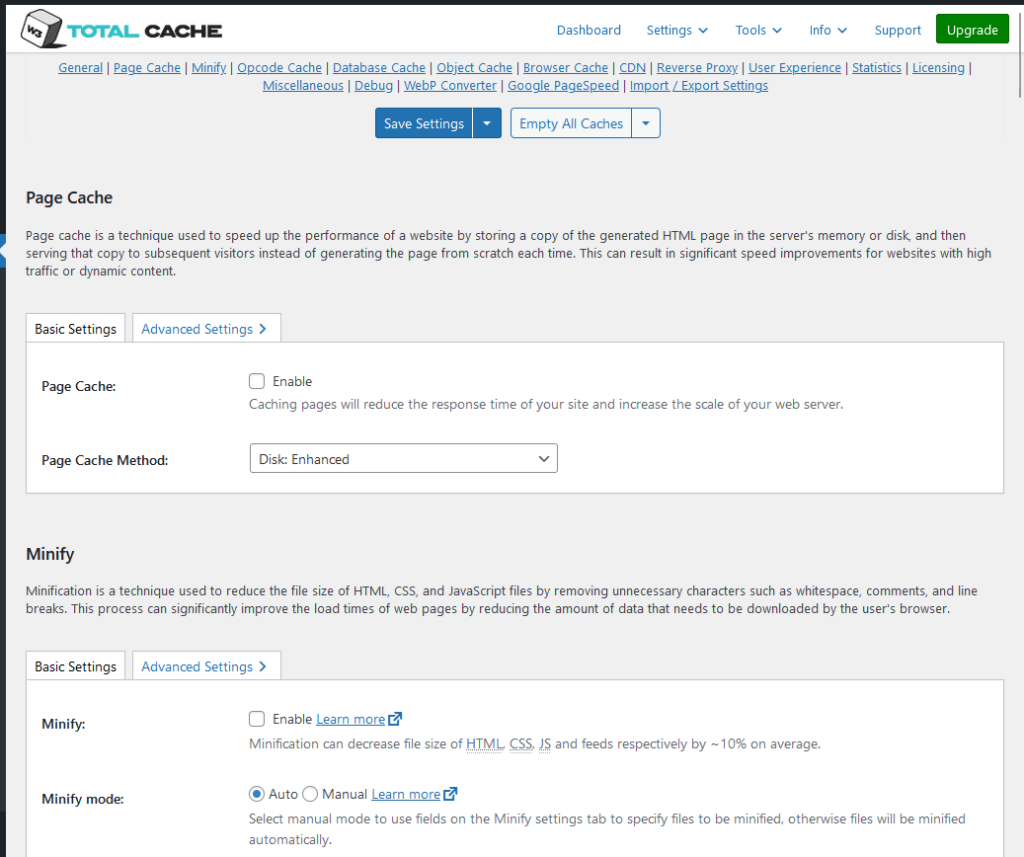Open Minify Advanced Settings tab

206,666
